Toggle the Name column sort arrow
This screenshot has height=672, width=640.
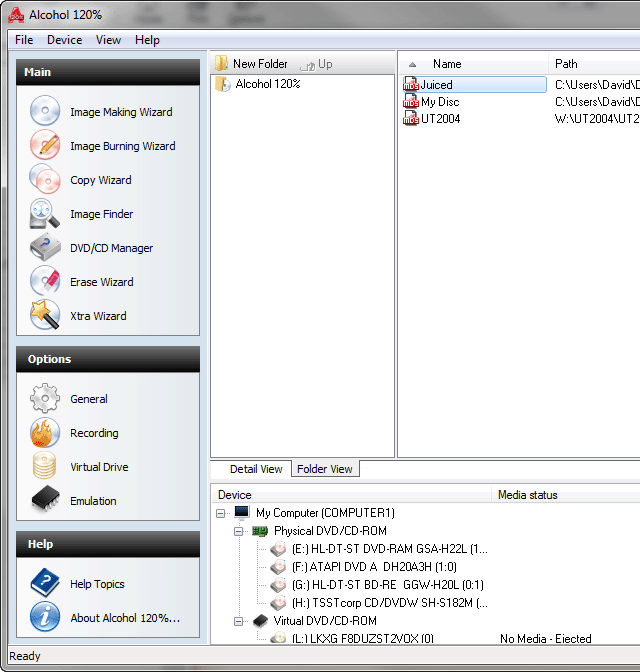pyautogui.click(x=412, y=64)
